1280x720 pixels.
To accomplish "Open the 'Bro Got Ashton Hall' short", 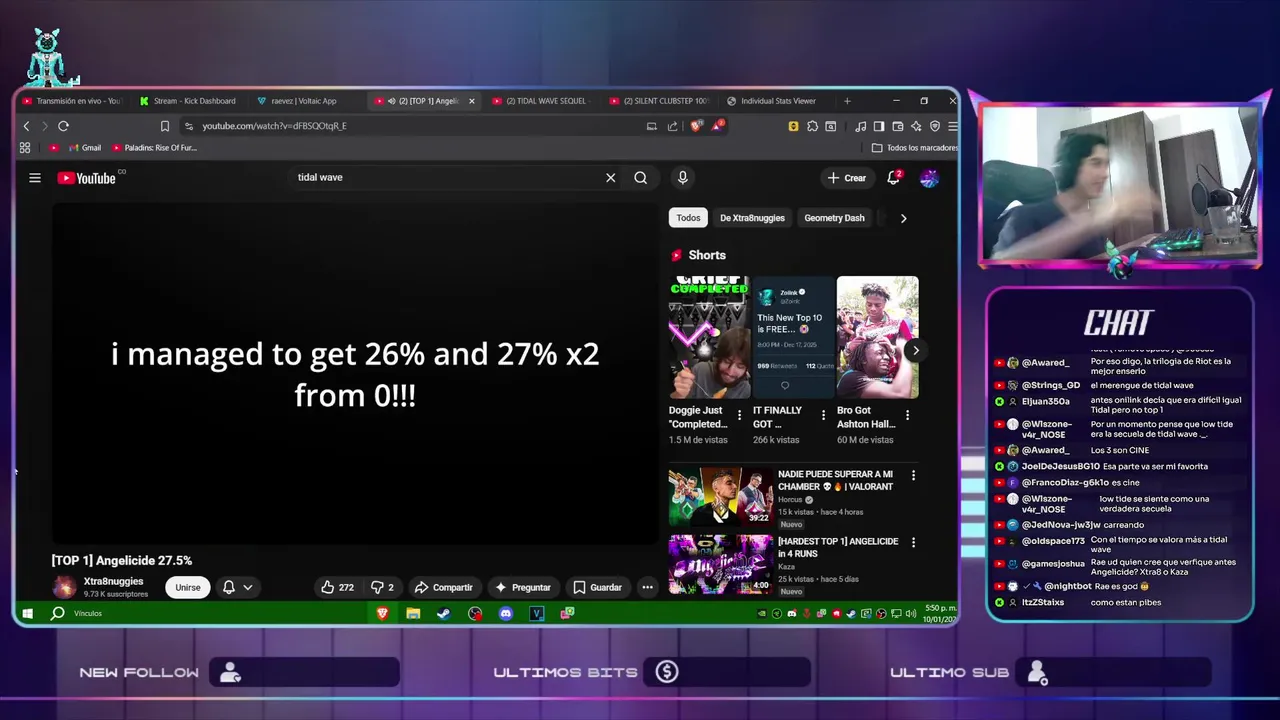I will (877, 337).
